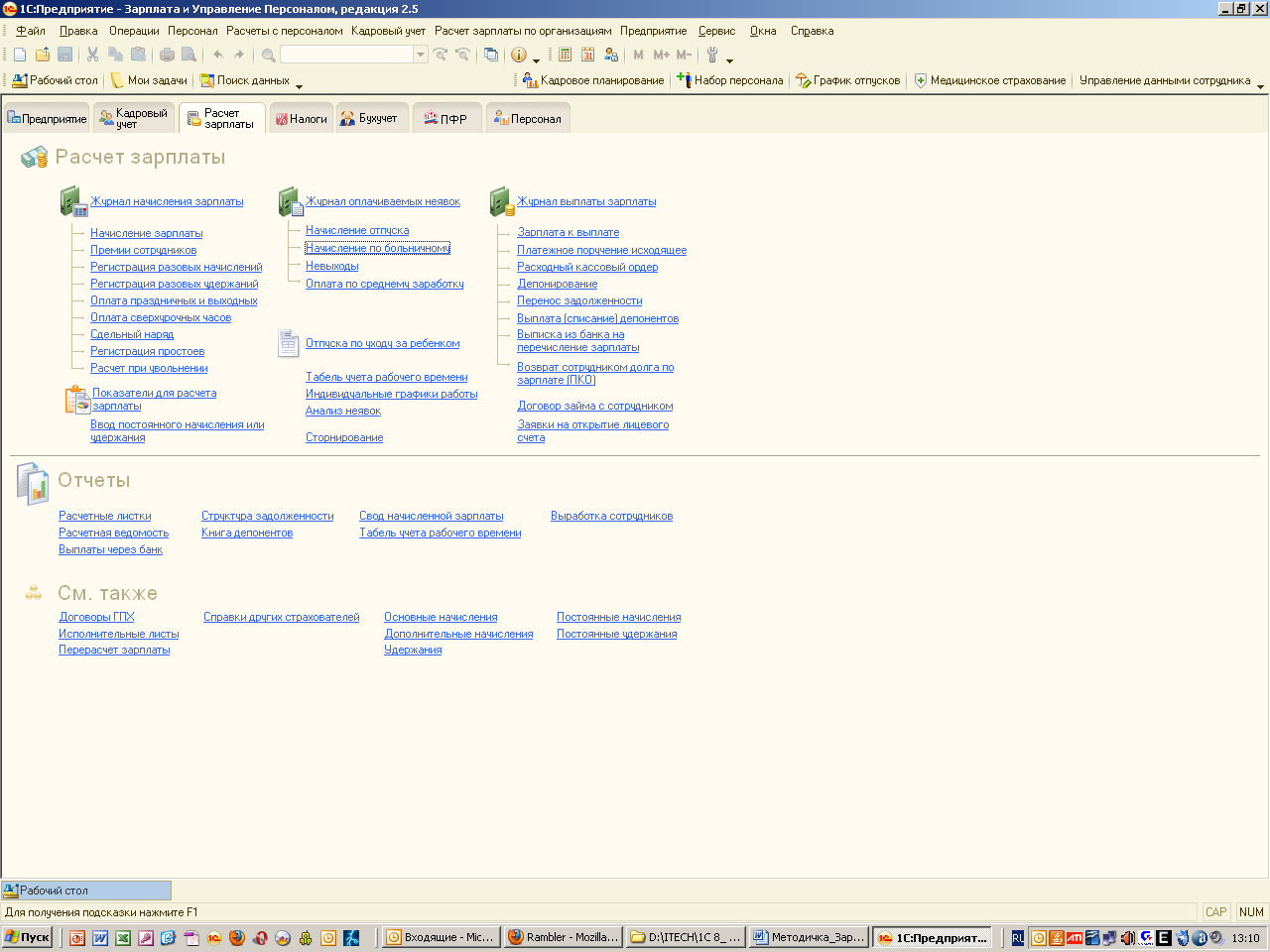The image size is (1270, 952).
Task: Click the Кадровое планирование toolbar button
Action: coord(593,80)
